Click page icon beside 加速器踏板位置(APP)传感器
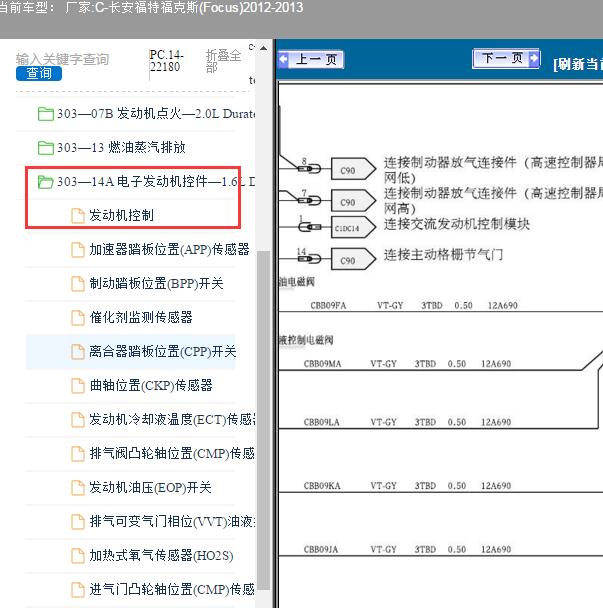 78,250
